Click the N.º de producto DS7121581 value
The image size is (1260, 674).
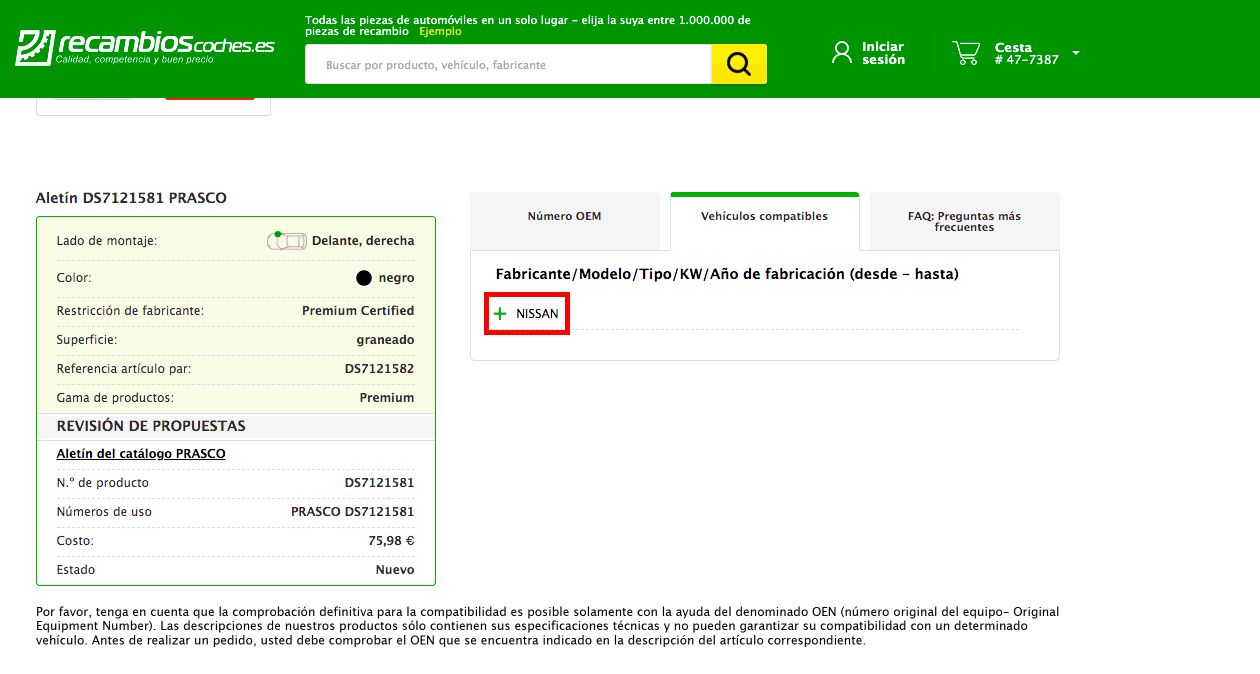click(379, 483)
